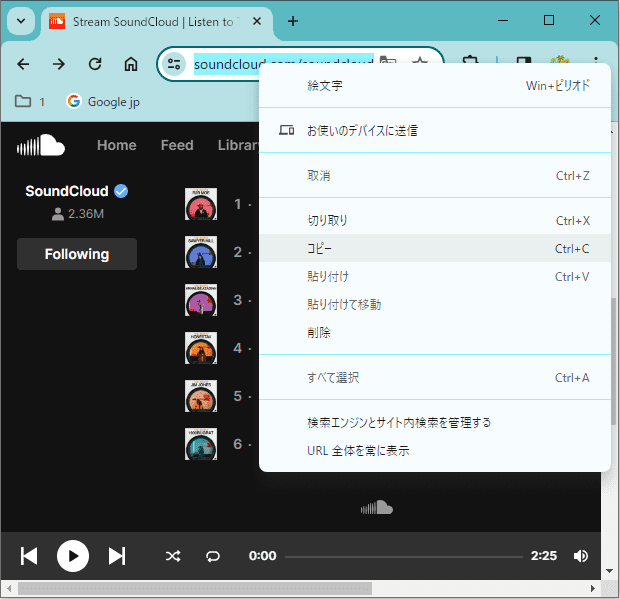Open 検索エンジンとサイト内検索を管理する
The image size is (620, 599).
(435, 423)
